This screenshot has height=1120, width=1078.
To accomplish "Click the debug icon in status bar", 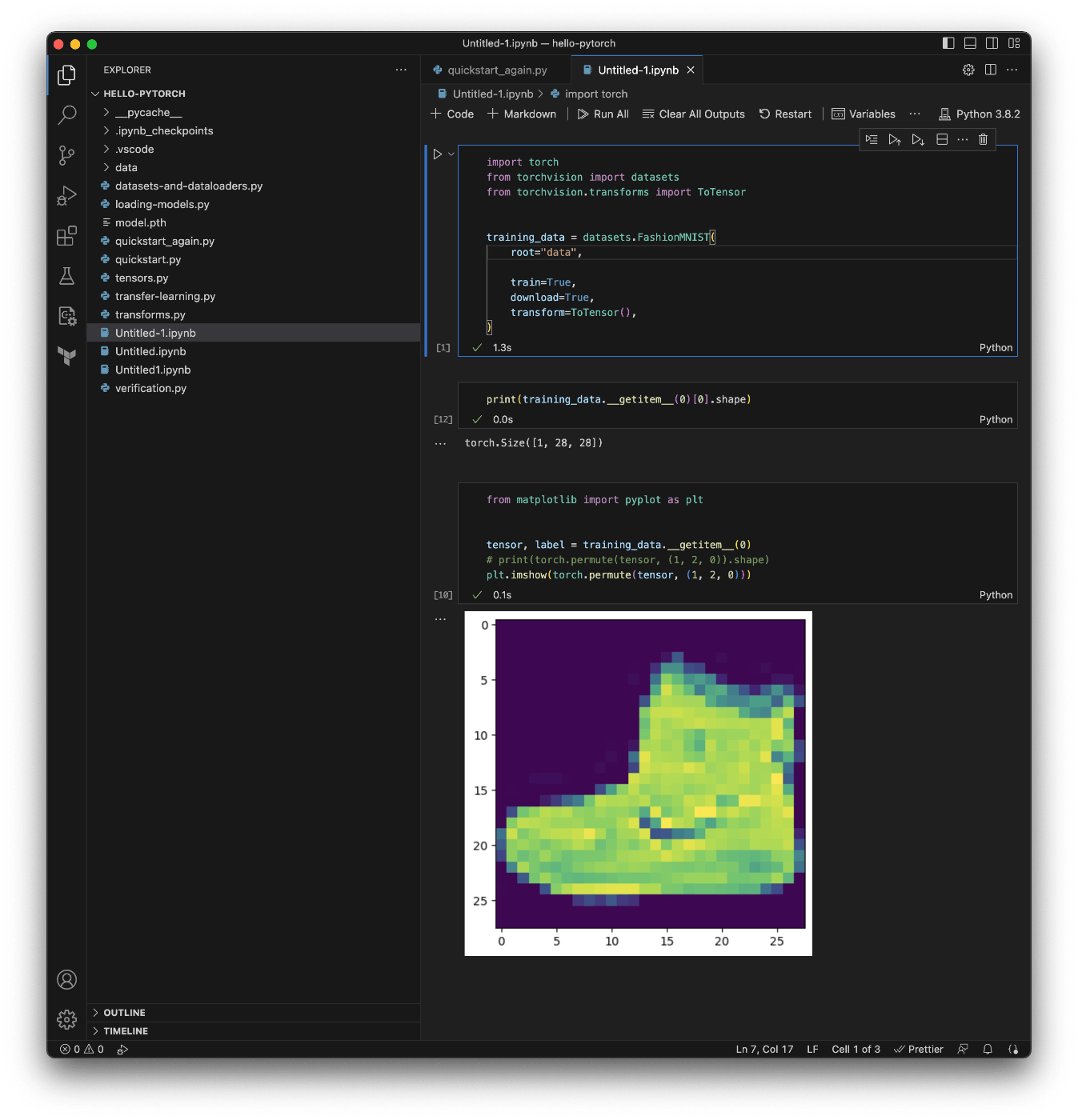I will [x=122, y=1050].
